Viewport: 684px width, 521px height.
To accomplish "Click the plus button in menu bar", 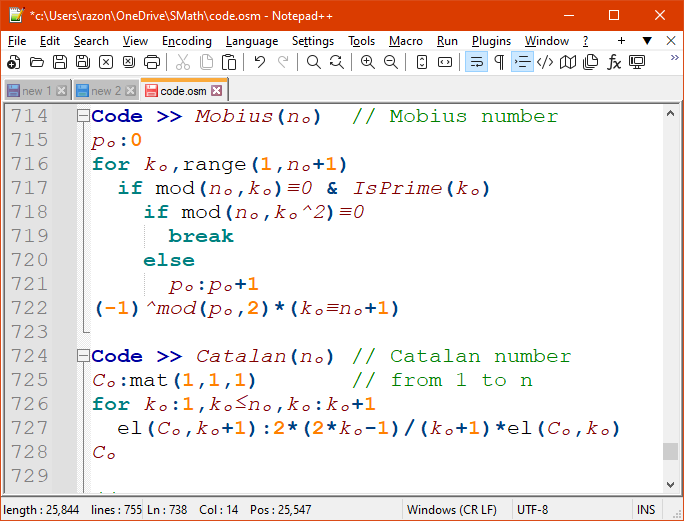I will coord(621,41).
